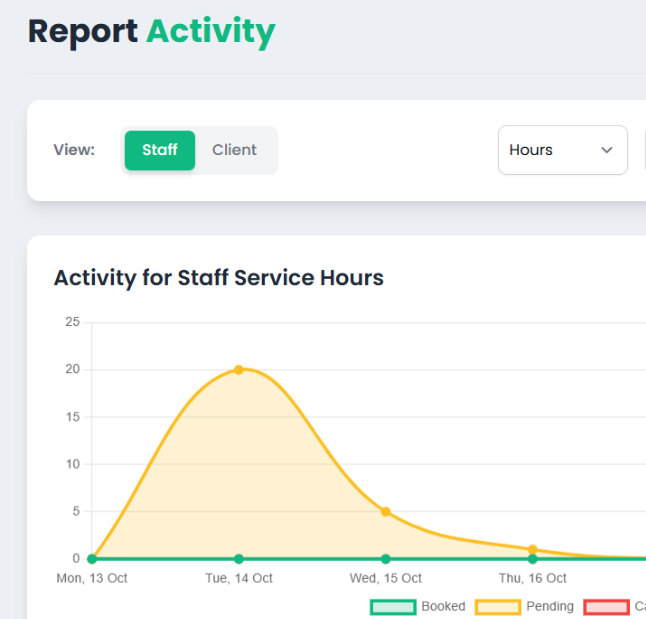
Task: Click Booked data point on Mon, 13 Oct
Action: [92, 559]
